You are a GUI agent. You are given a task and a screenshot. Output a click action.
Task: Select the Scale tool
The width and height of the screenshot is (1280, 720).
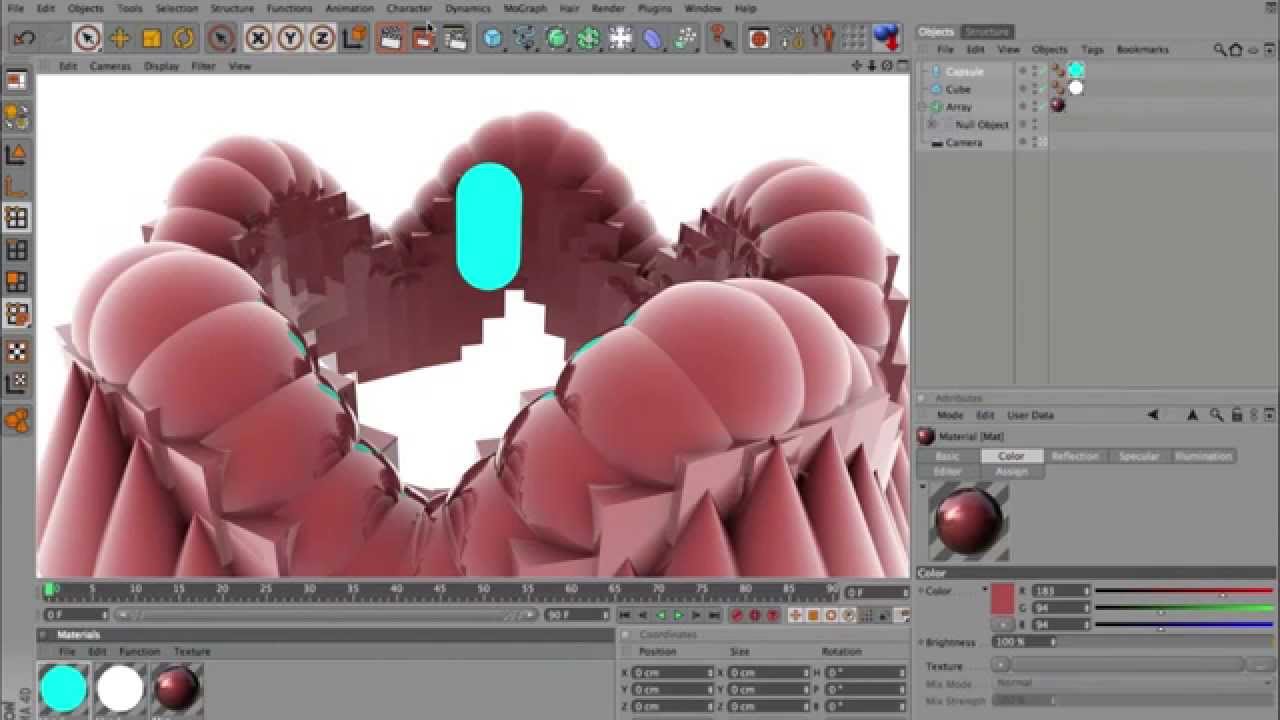coord(152,39)
